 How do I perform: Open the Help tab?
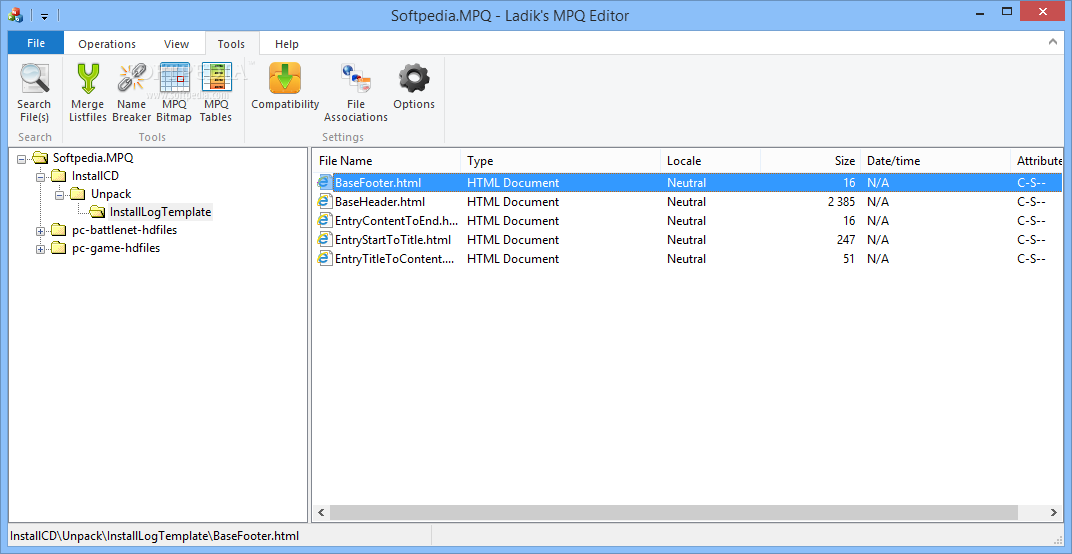(x=286, y=44)
